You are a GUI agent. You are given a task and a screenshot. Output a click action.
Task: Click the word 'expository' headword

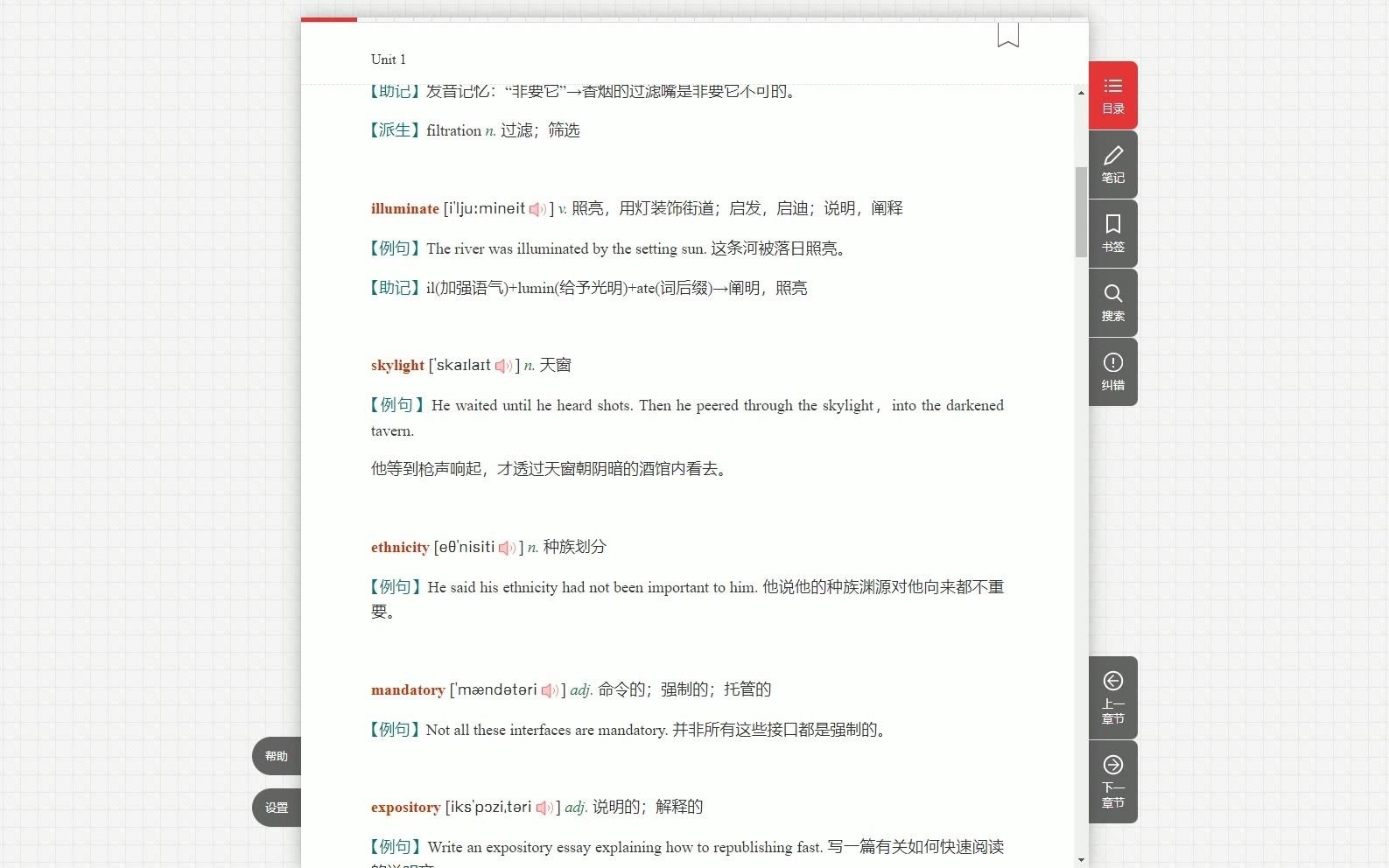(405, 807)
